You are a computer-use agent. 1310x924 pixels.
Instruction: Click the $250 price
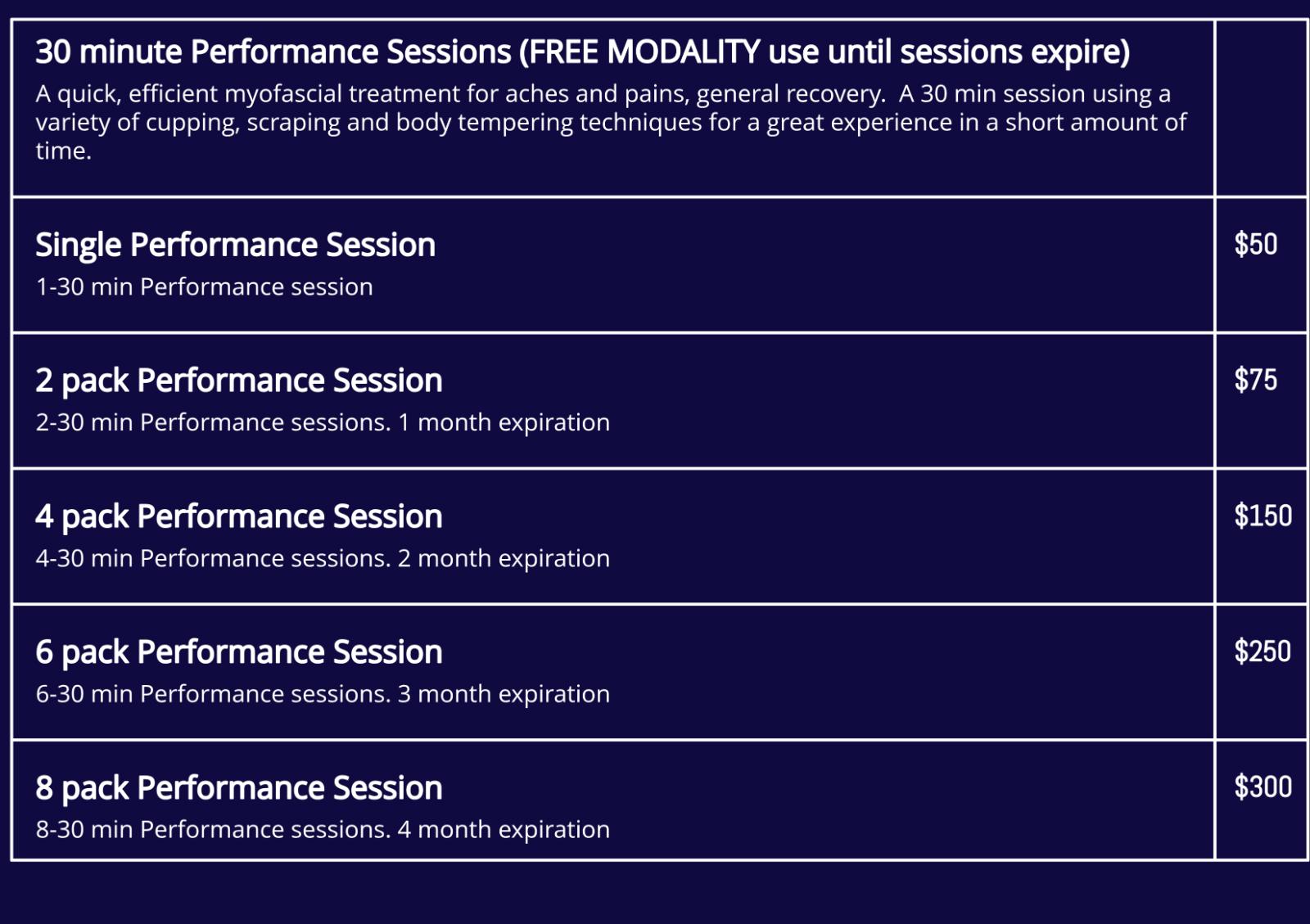1263,651
